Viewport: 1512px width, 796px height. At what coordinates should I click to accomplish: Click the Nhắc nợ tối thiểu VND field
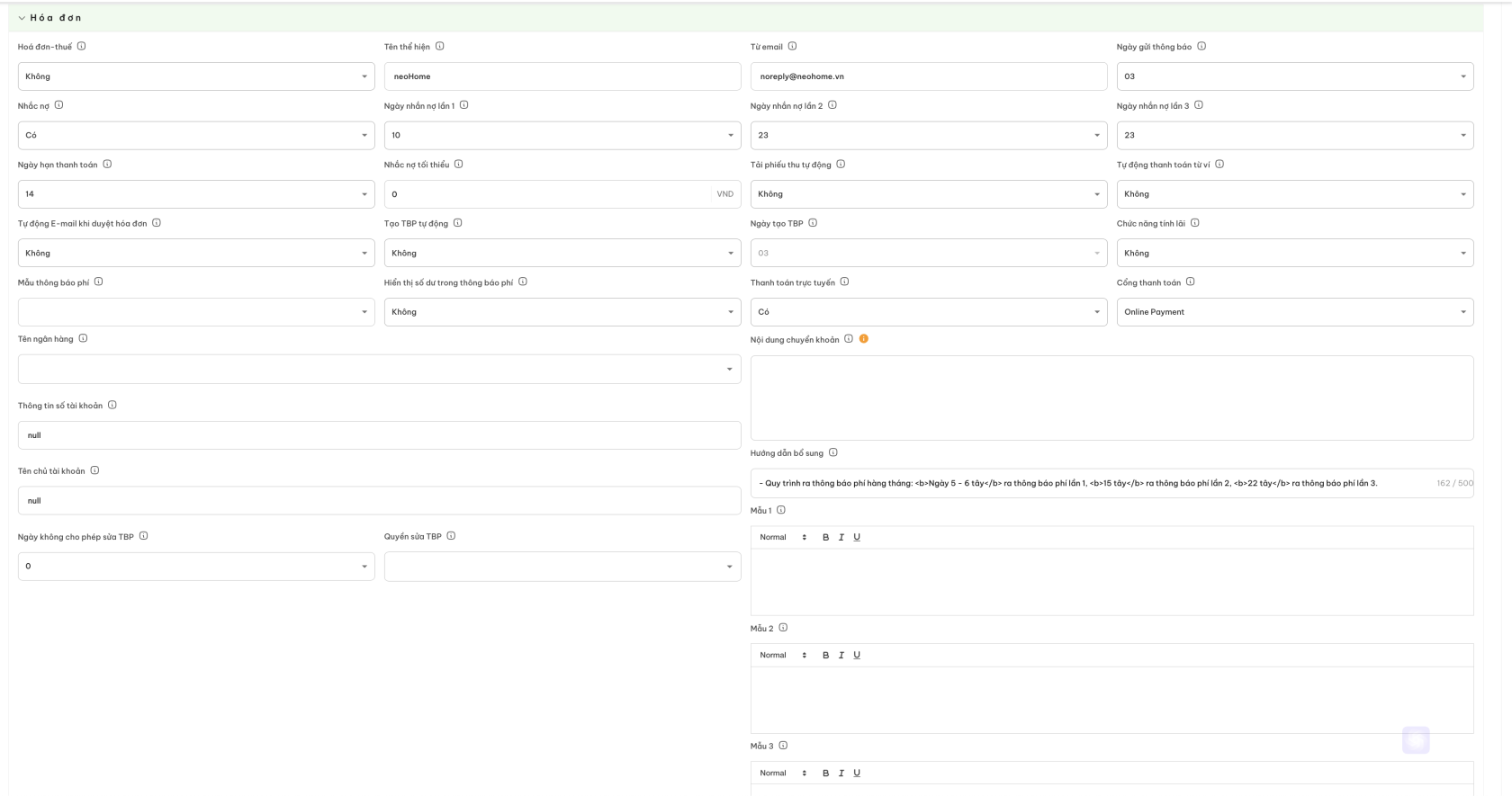[x=562, y=194]
